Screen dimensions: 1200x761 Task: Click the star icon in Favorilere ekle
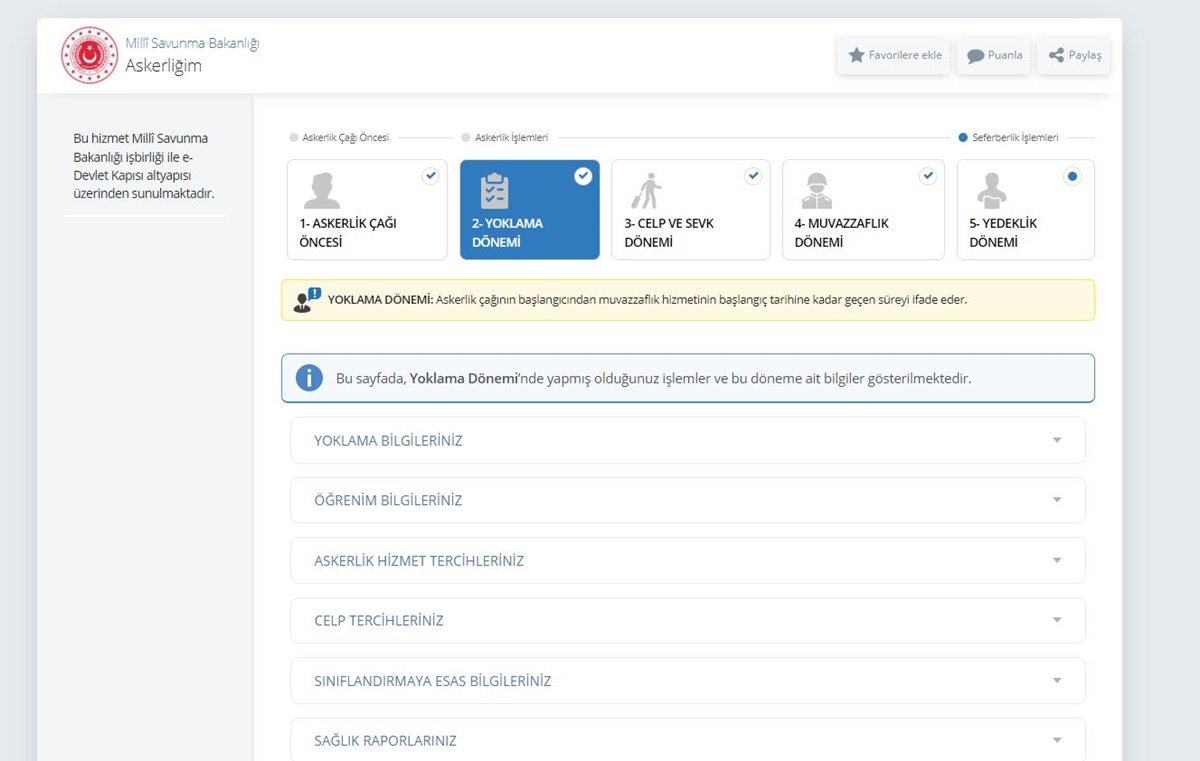click(856, 56)
